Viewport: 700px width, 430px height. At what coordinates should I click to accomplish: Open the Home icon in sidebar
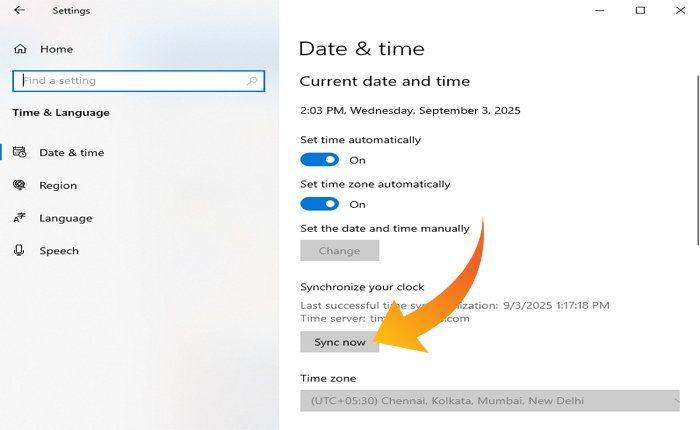(x=20, y=49)
